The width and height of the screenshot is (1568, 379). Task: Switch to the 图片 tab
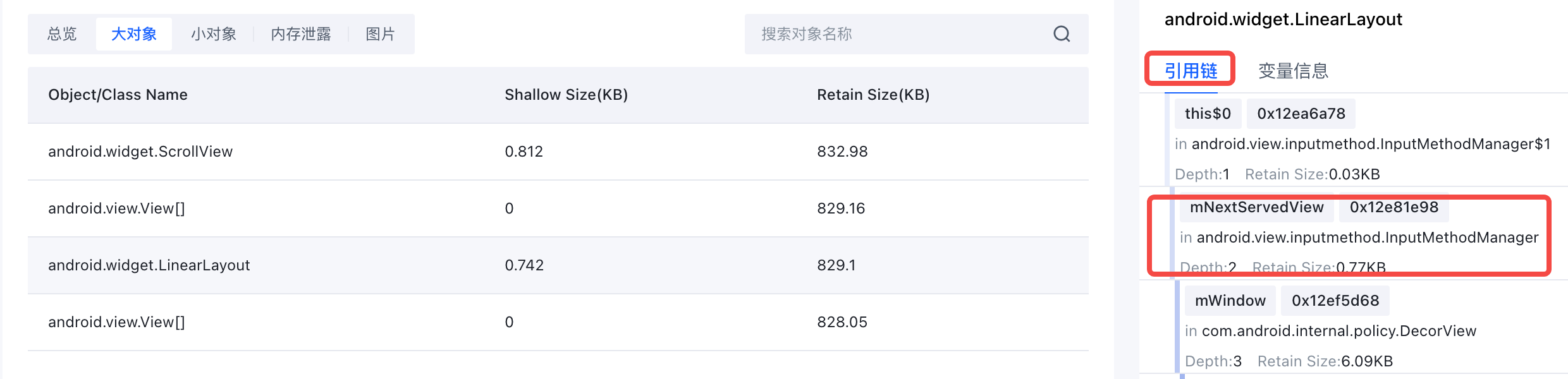(381, 34)
